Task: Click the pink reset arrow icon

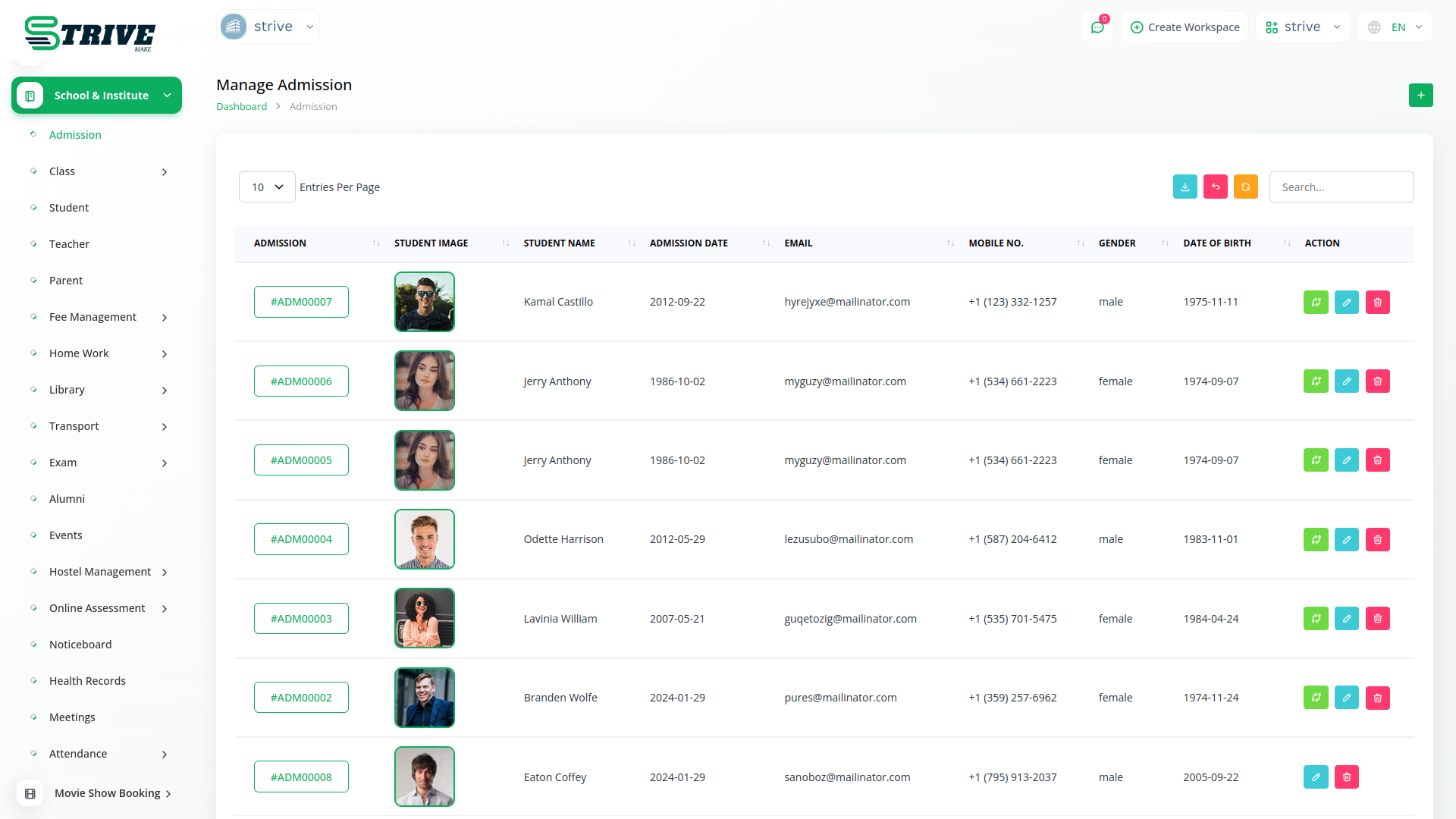Action: pyautogui.click(x=1215, y=187)
